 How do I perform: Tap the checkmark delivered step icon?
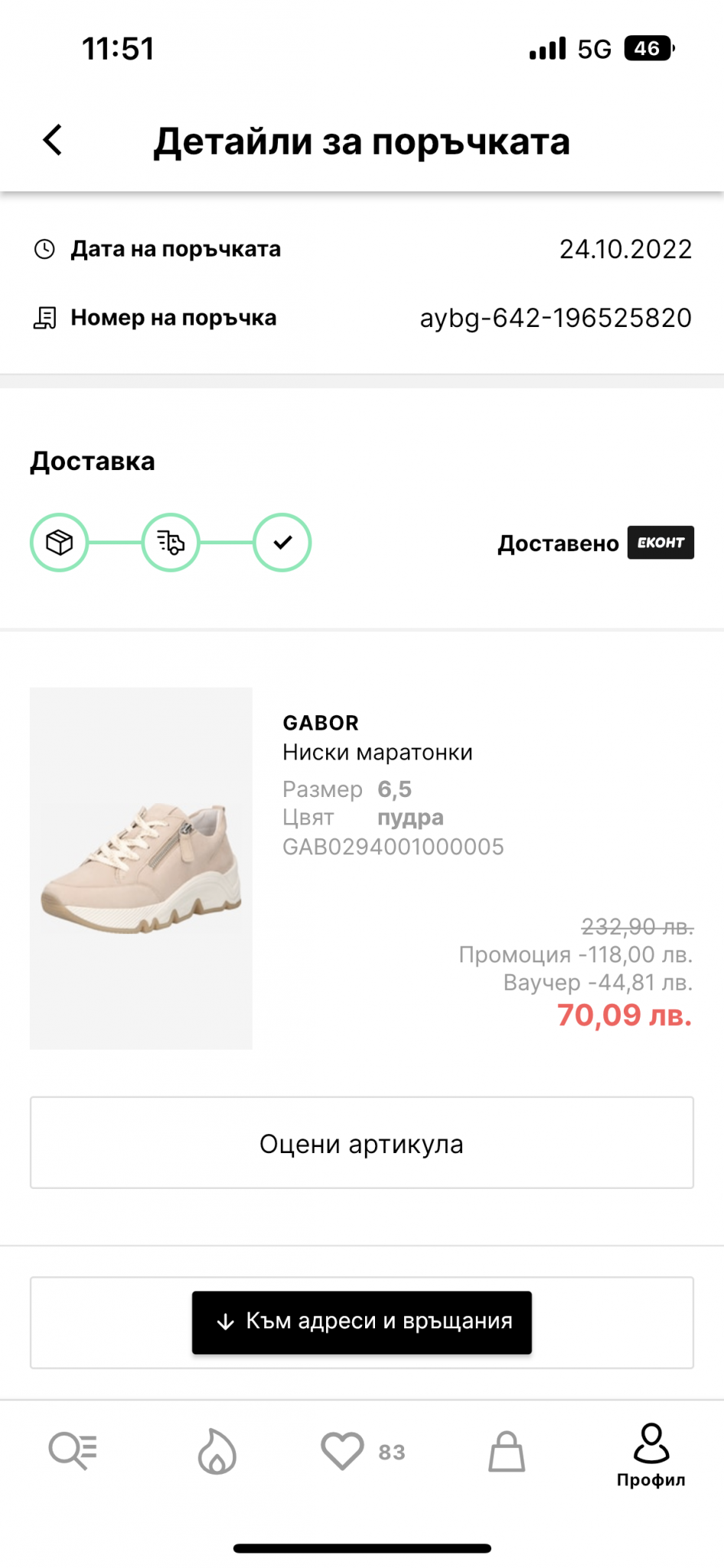coord(282,542)
